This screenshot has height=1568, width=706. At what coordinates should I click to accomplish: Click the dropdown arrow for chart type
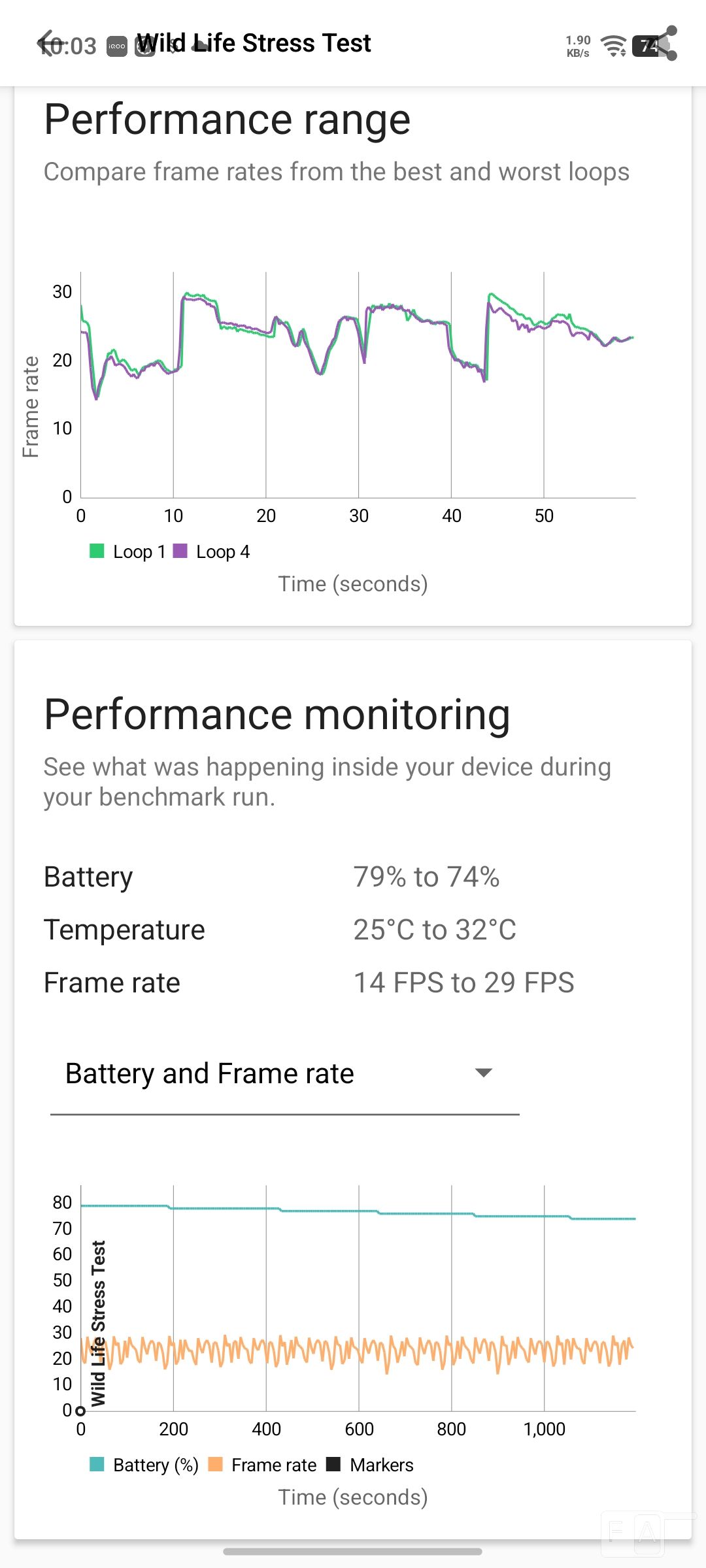tap(483, 1073)
